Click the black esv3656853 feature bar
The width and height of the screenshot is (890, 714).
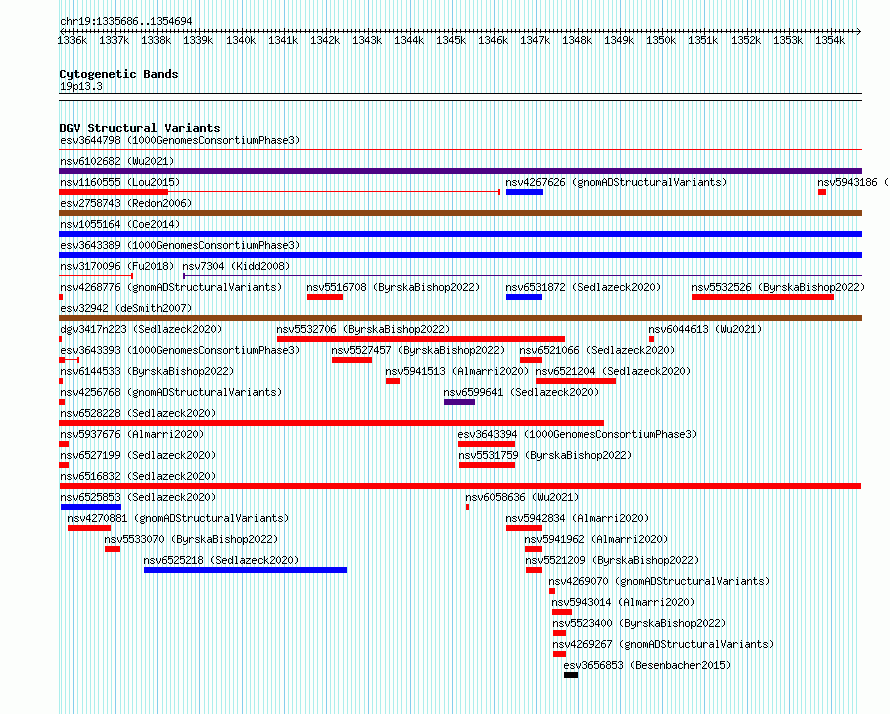click(x=571, y=675)
